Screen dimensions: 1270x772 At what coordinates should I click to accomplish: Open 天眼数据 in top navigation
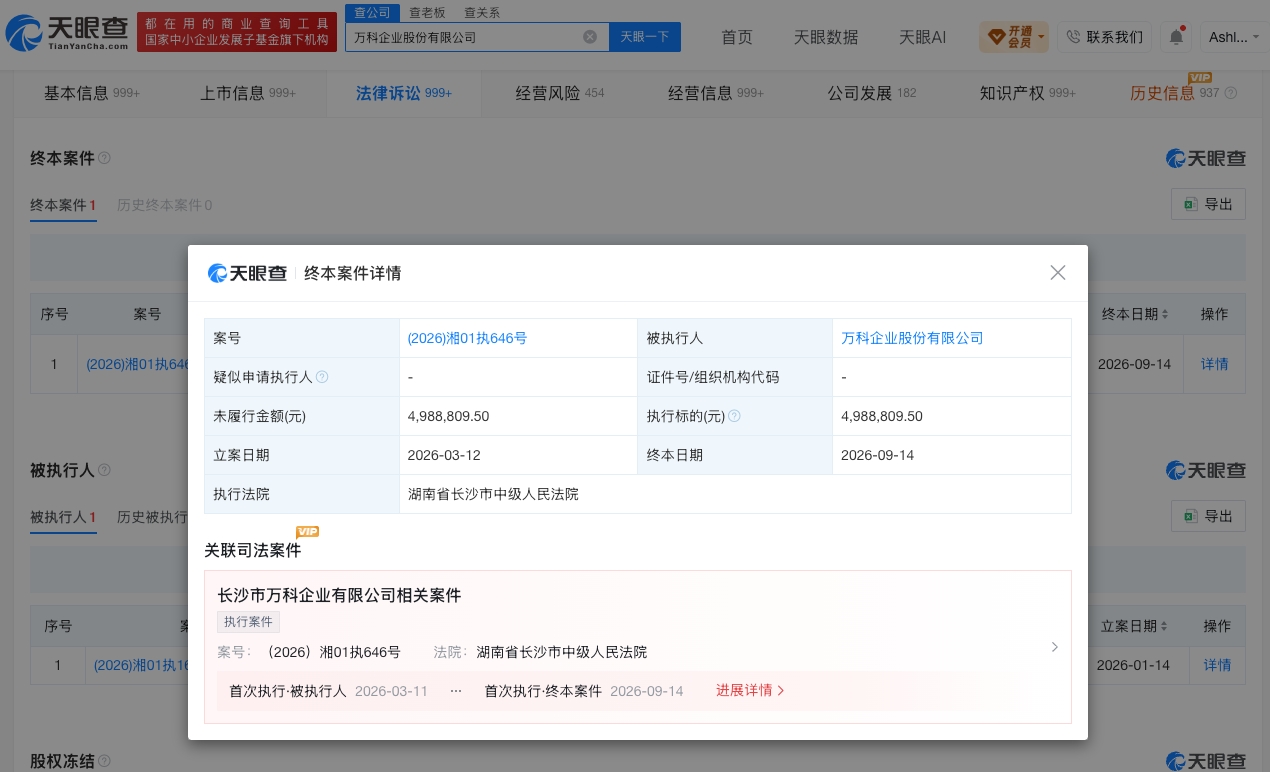(x=826, y=37)
